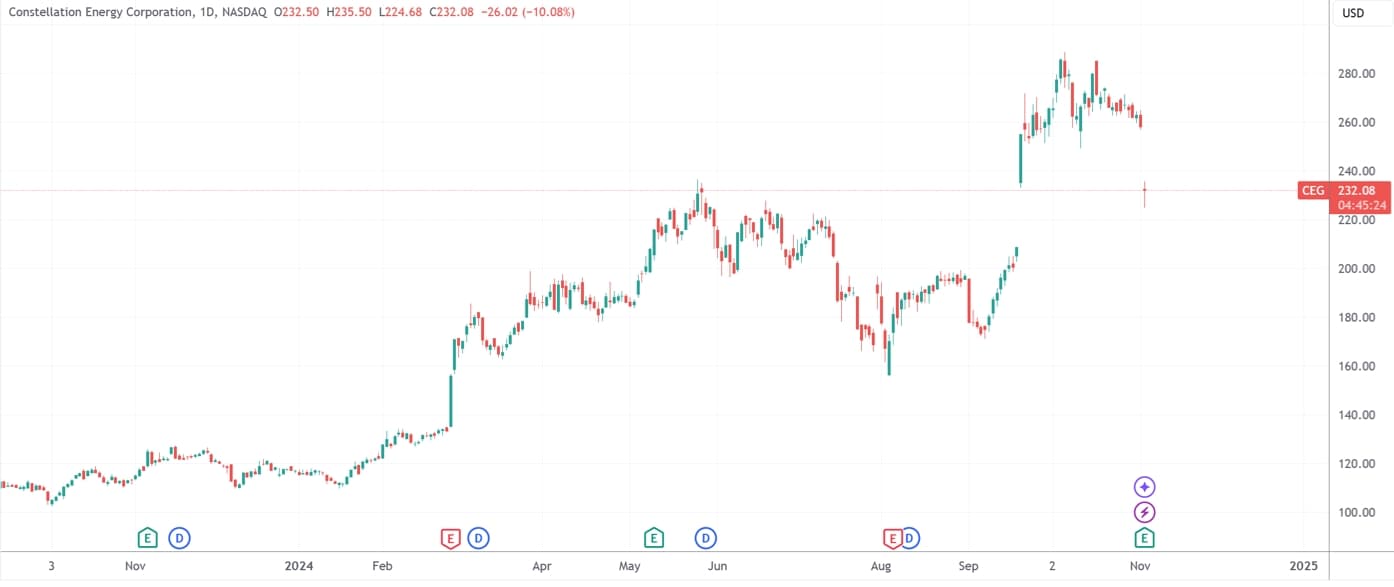Open the USD currency selector
This screenshot has width=1394, height=587.
pyautogui.click(x=1353, y=13)
